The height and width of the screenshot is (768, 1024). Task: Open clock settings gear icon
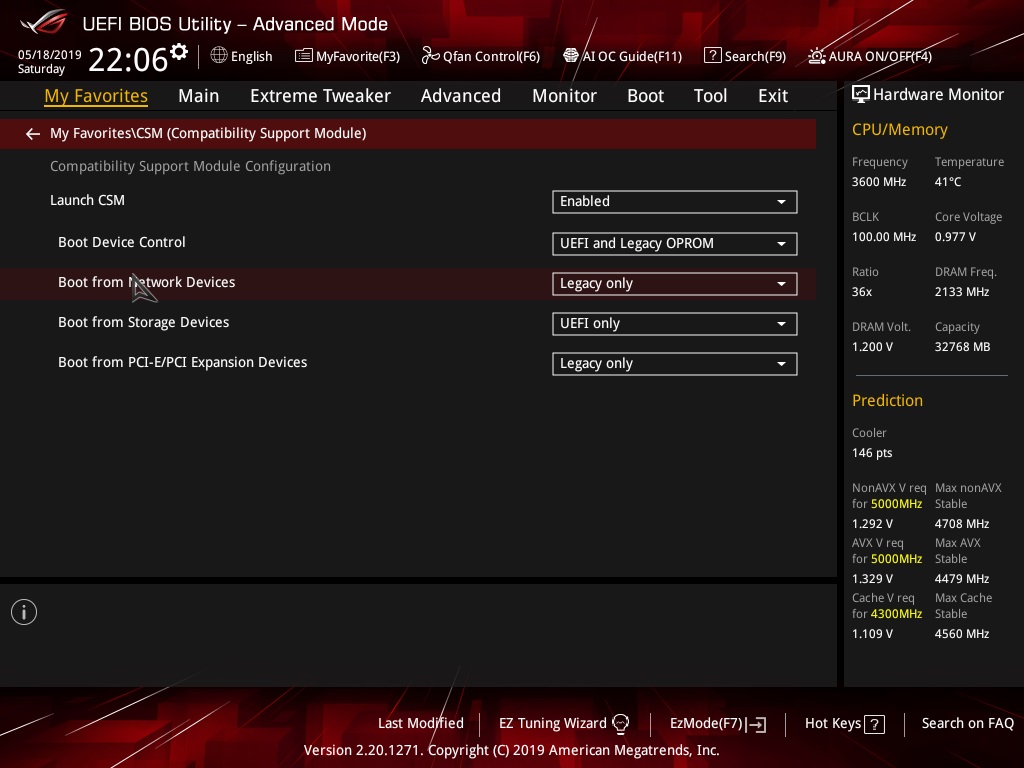click(x=179, y=52)
